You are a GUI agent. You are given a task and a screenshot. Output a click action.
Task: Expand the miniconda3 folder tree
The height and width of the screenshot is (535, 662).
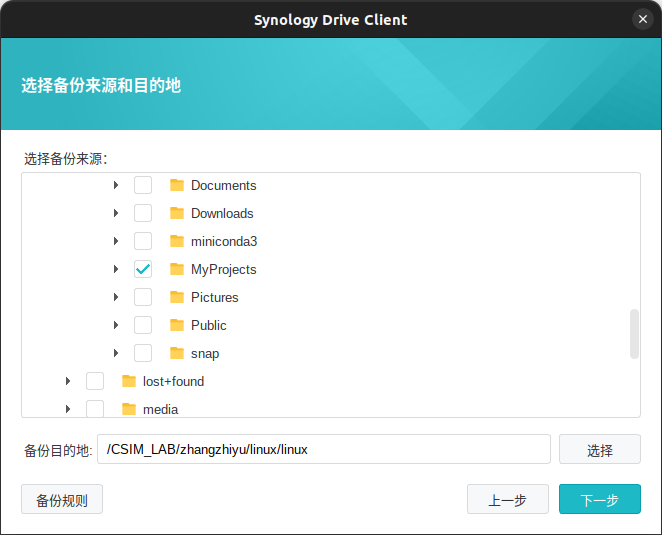point(116,241)
